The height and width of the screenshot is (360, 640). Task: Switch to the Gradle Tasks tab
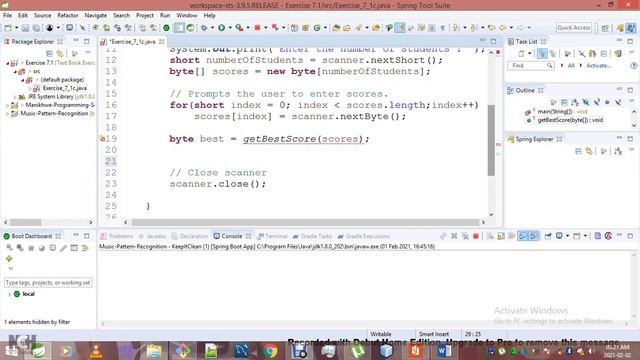312,236
